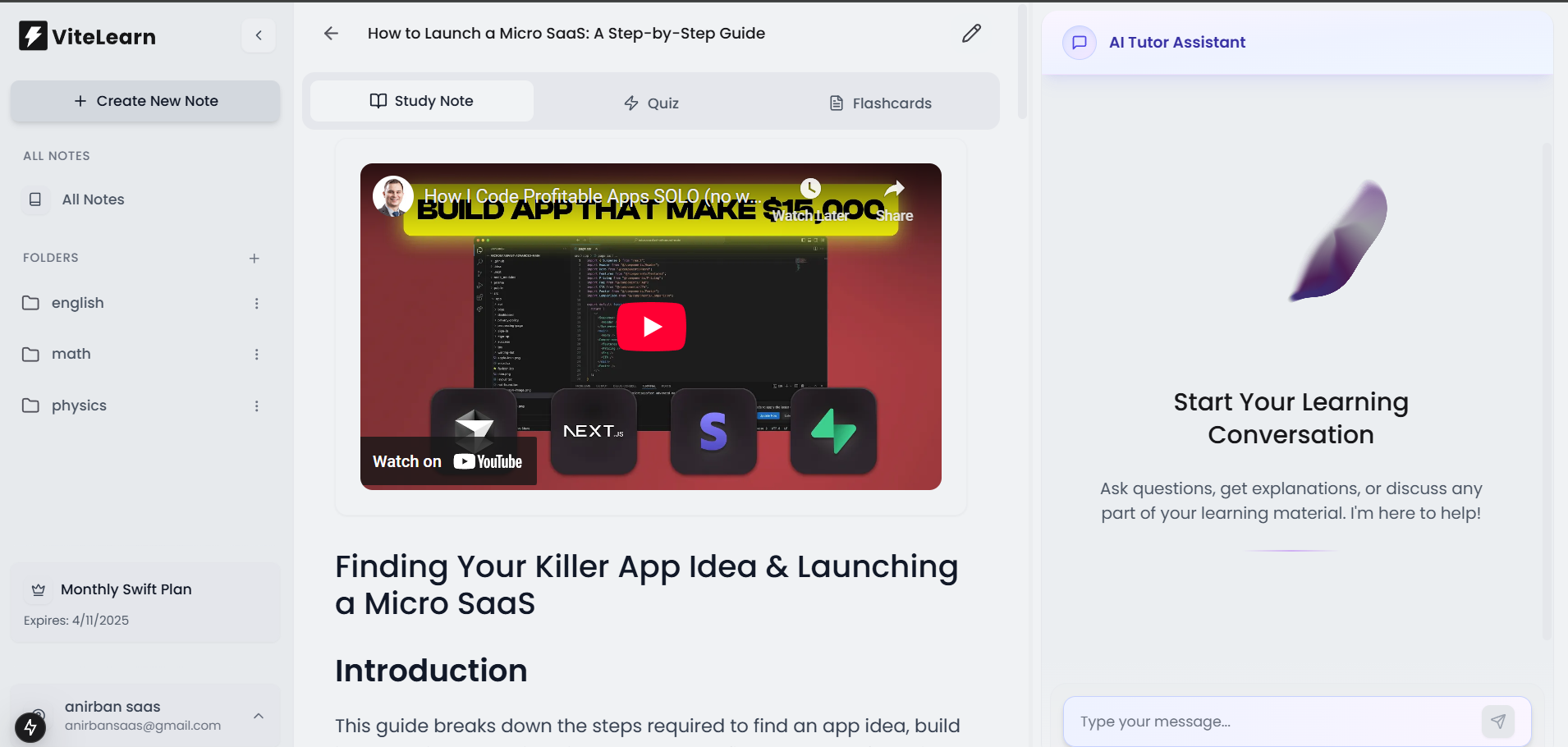Screen dimensions: 1568x747
Task: Open options menu for physics folder
Action: click(257, 406)
